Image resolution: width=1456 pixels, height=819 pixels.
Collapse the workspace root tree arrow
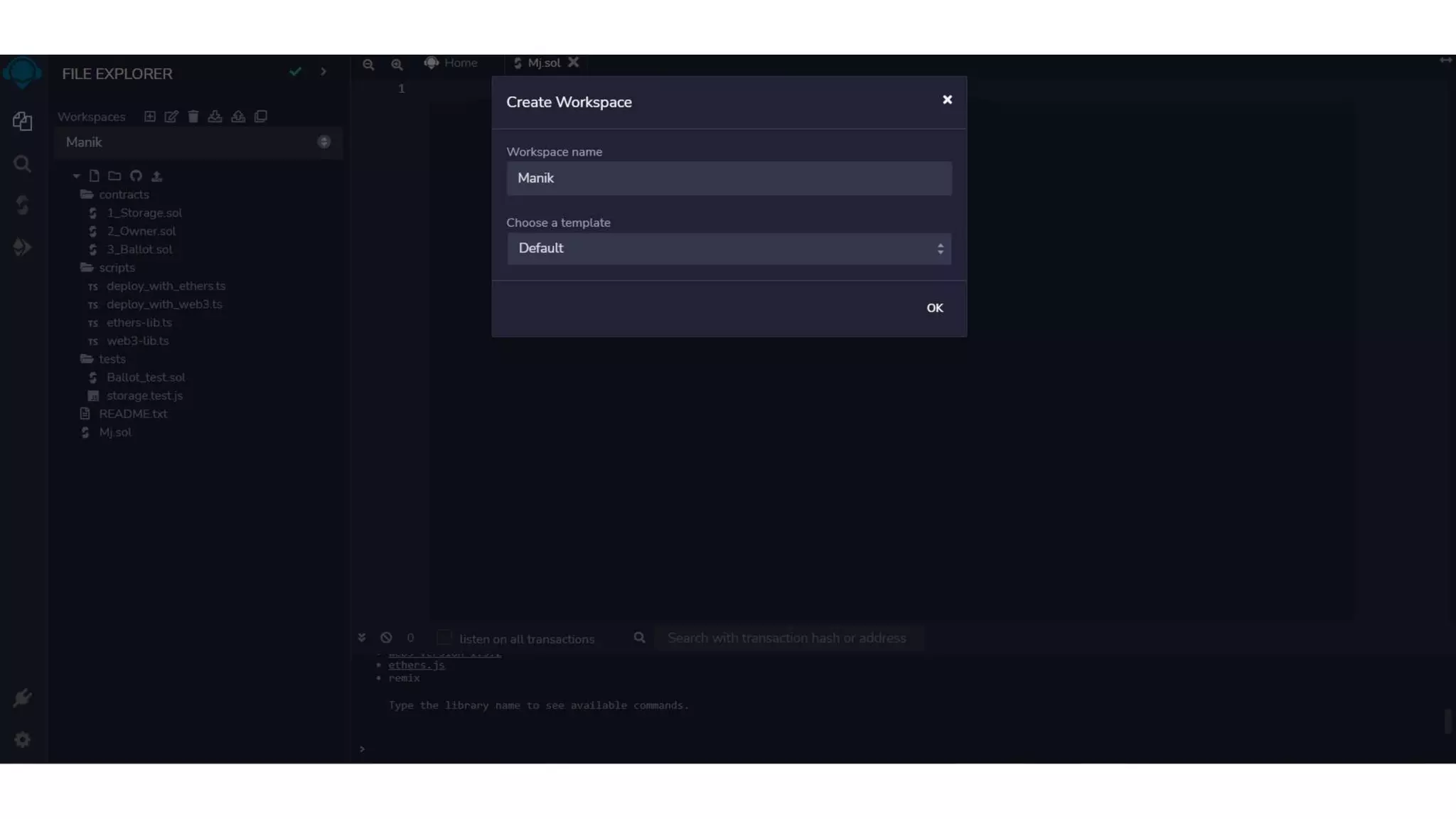pos(76,176)
